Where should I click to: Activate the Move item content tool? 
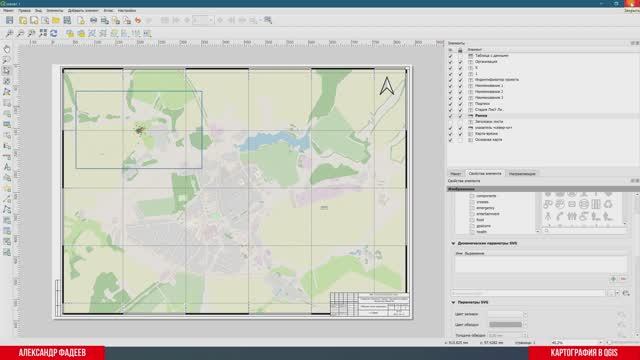[7, 81]
